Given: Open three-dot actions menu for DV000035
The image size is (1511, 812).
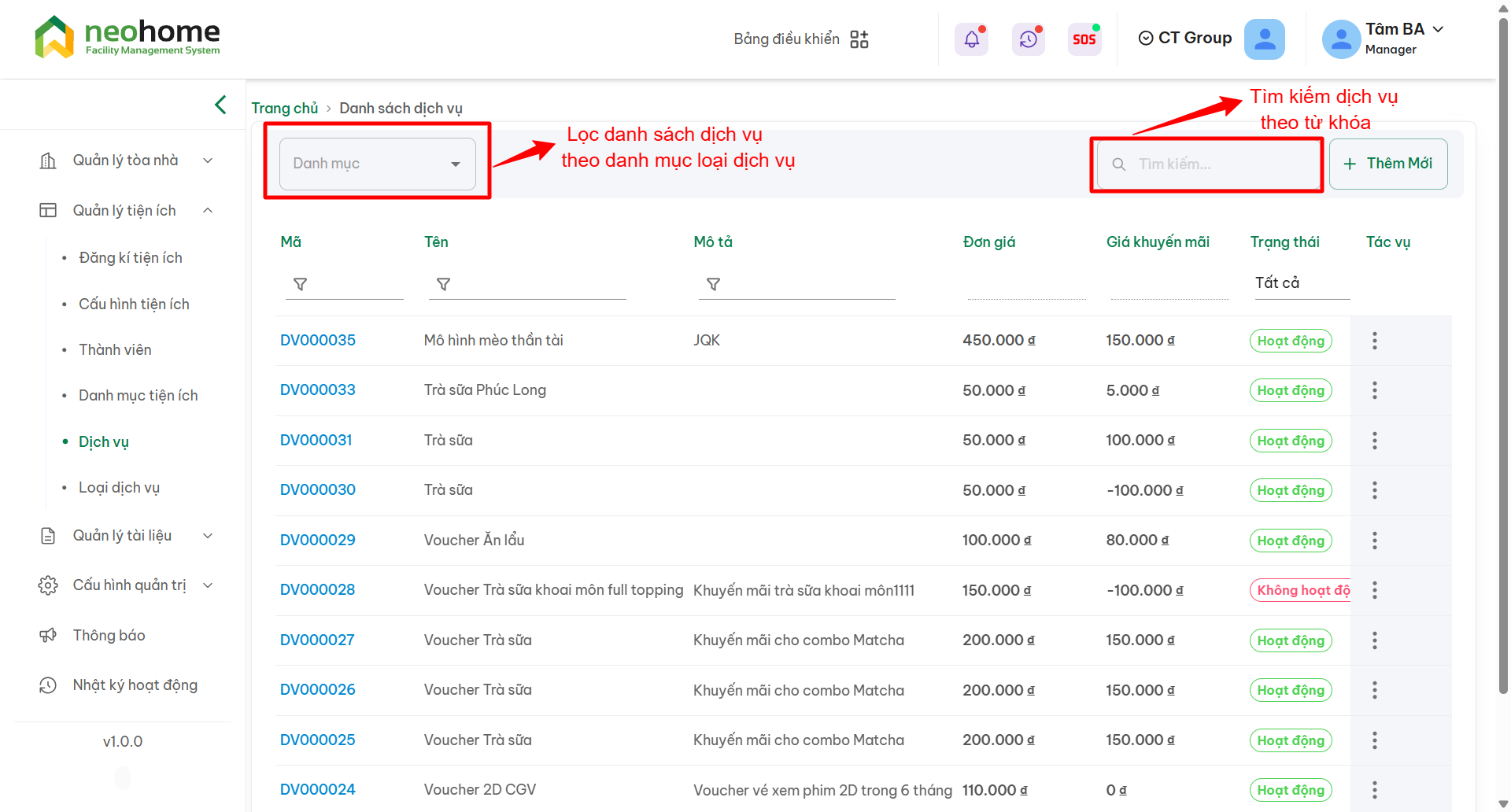Looking at the screenshot, I should 1374,341.
